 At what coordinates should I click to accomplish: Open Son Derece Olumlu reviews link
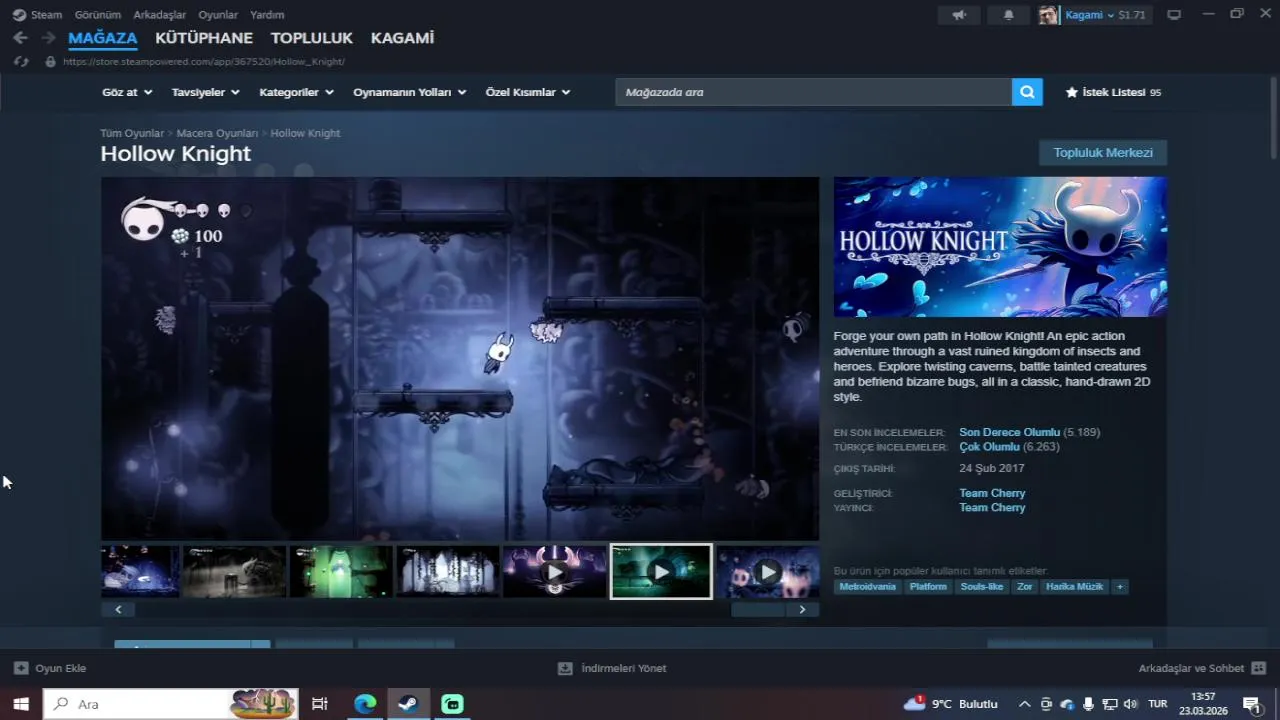[x=1009, y=432]
